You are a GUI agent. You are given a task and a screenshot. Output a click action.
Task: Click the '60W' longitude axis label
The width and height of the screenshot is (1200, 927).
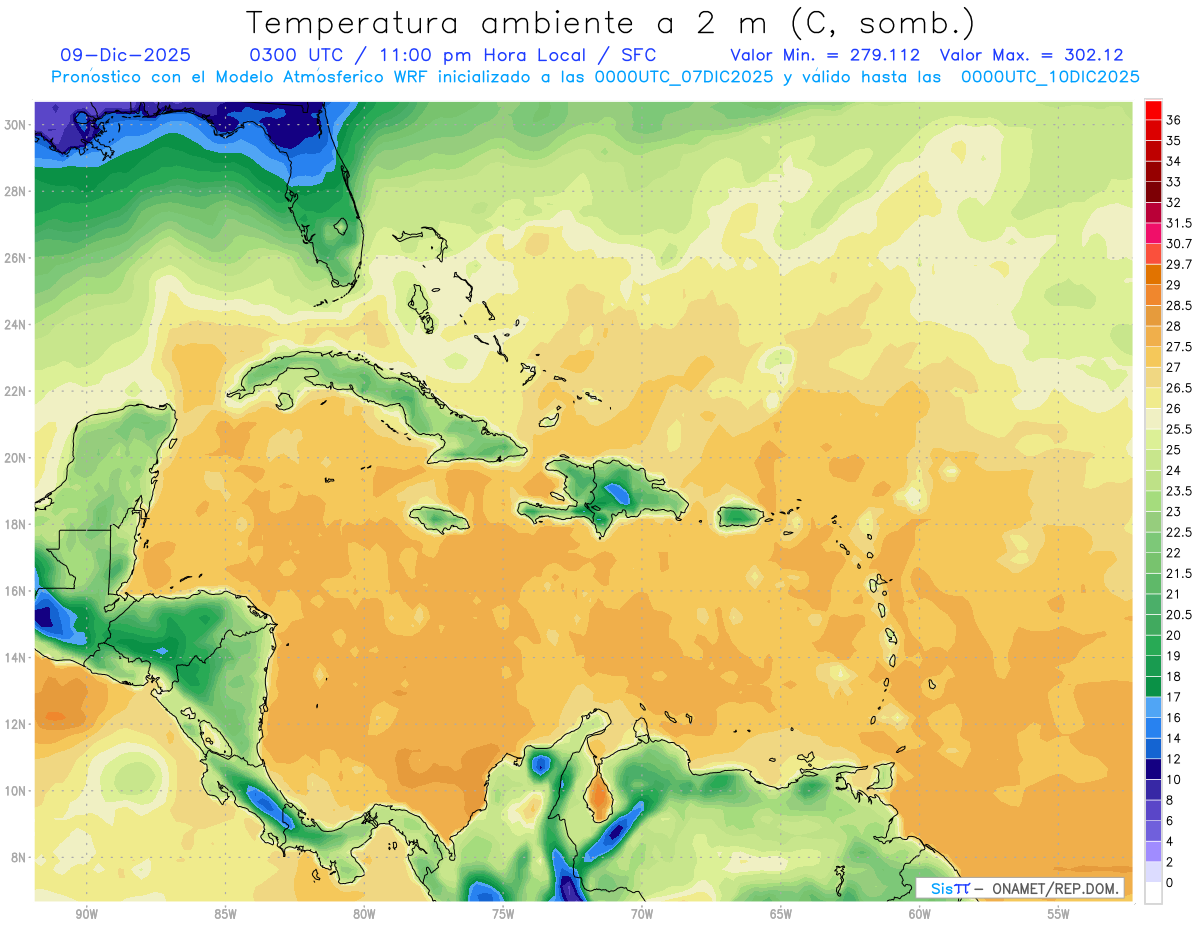(920, 914)
